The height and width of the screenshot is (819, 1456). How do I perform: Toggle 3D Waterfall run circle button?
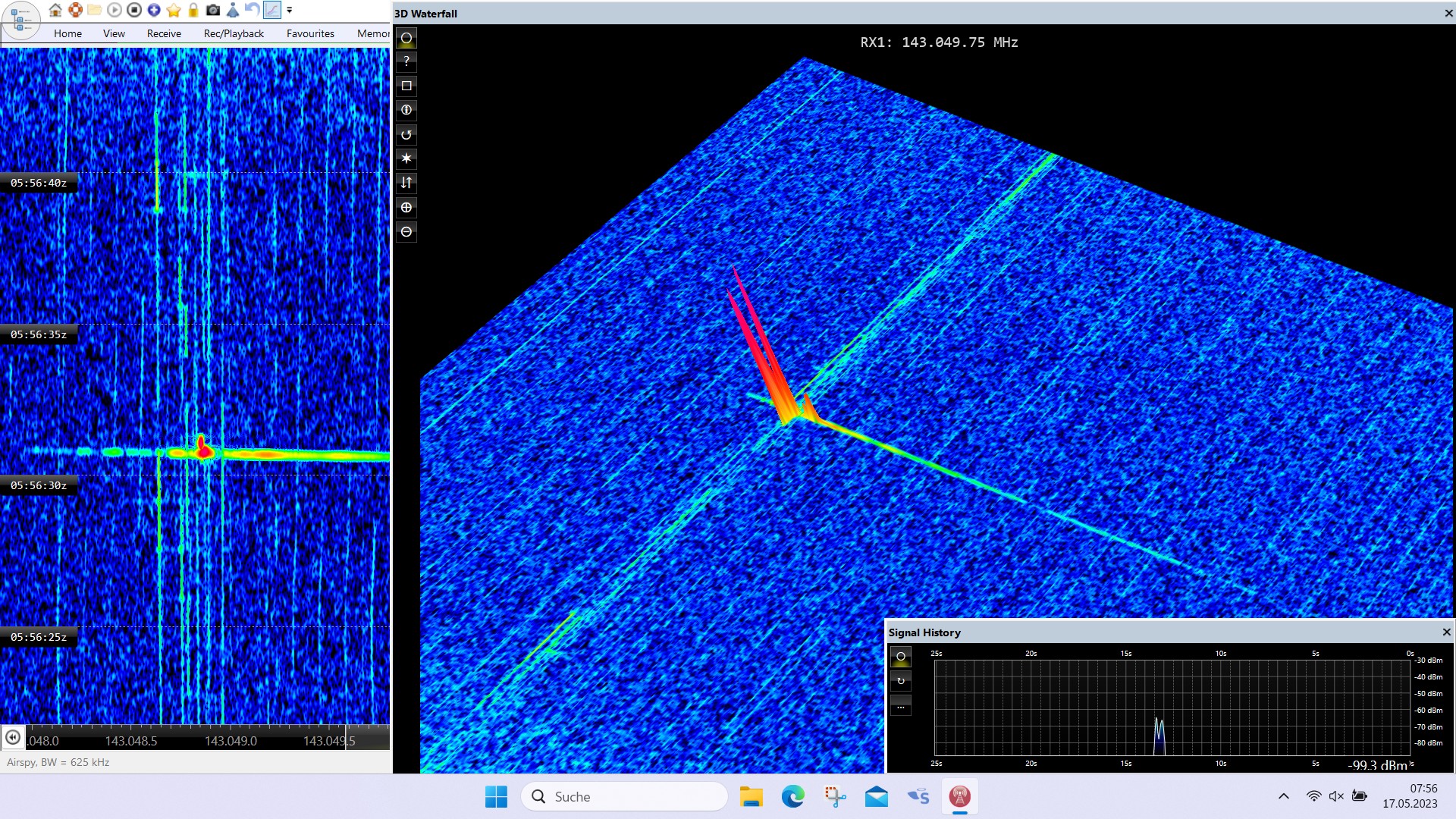[406, 38]
